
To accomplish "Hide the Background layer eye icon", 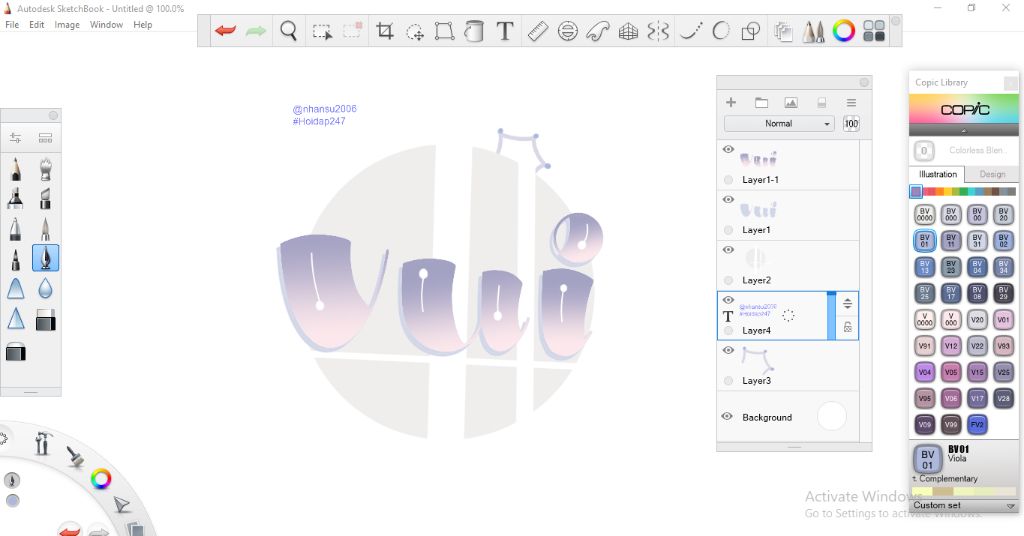I will point(727,417).
